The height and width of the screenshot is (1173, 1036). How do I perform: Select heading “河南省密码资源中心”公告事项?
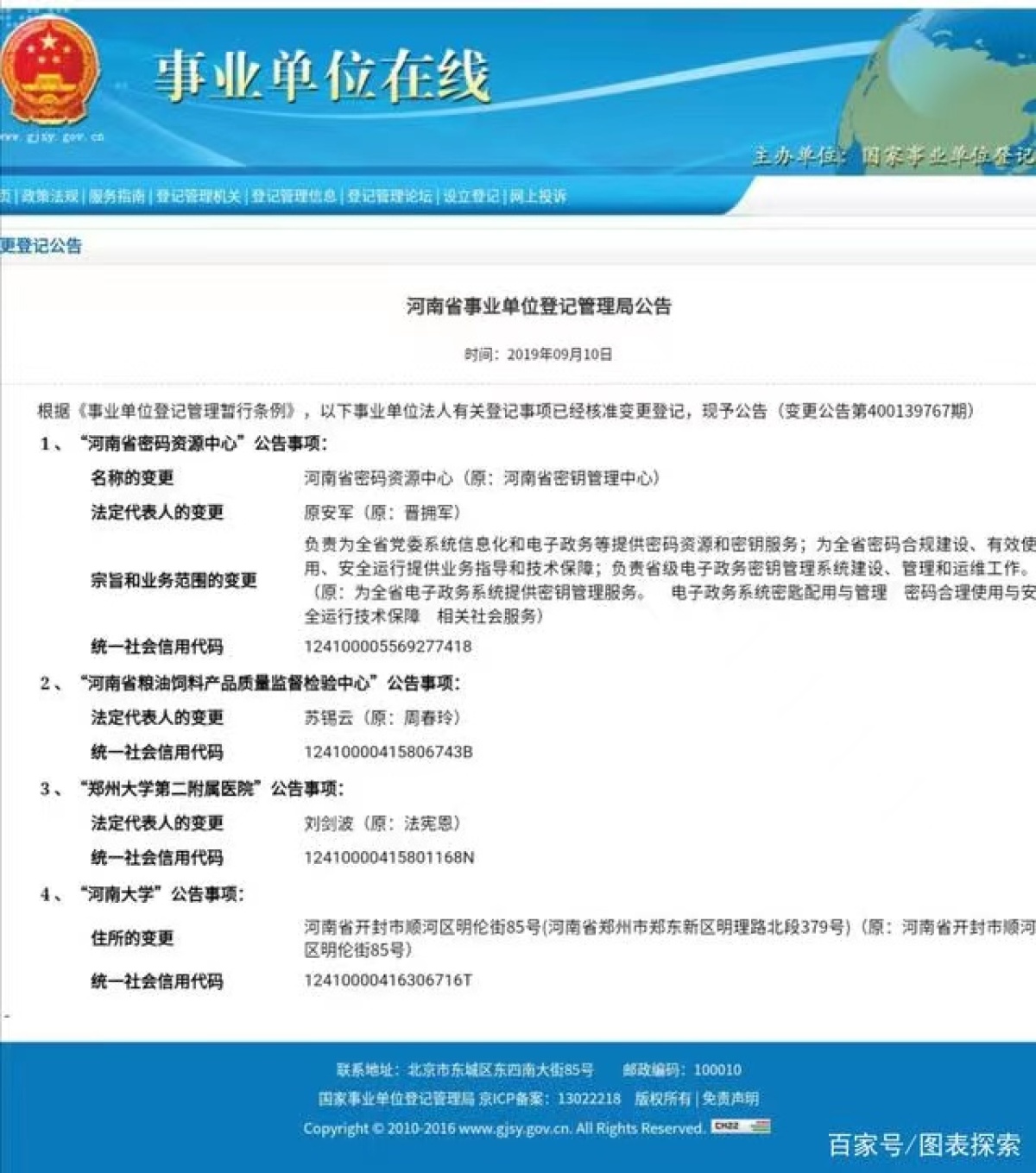(204, 444)
